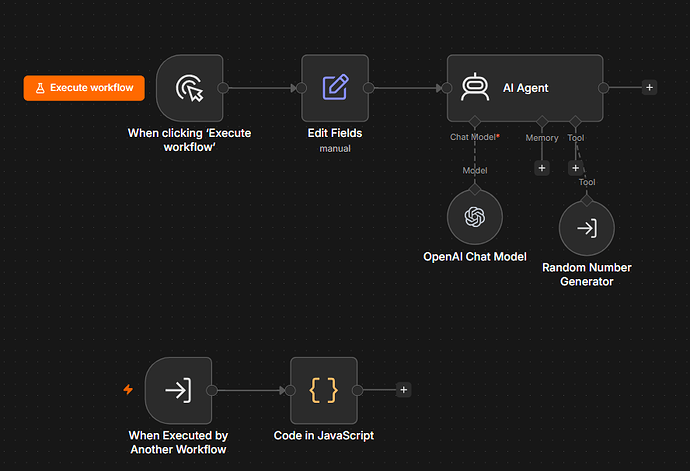Select the connection between Edit Fields and AI Agent

[408, 88]
